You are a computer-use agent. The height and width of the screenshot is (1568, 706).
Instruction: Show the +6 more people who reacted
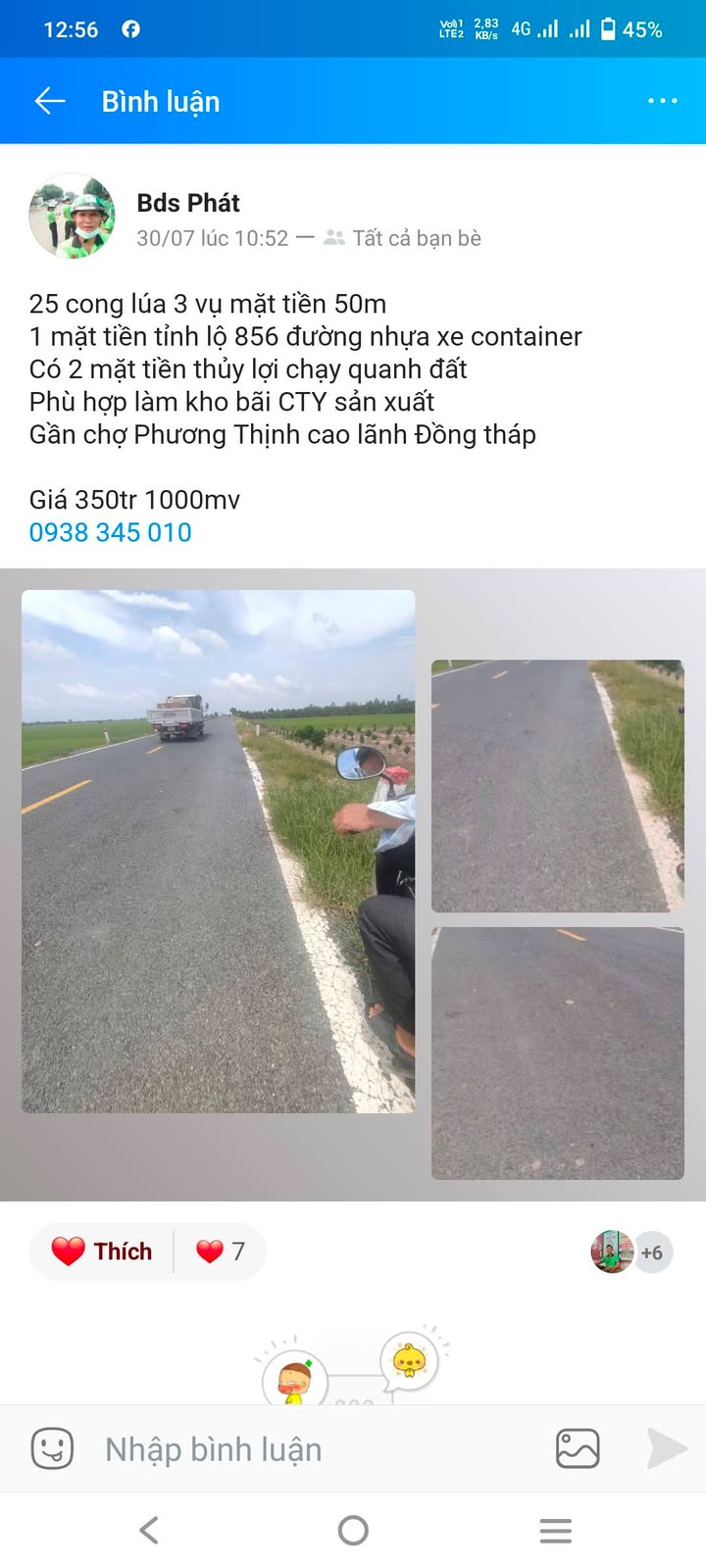pyautogui.click(x=652, y=1252)
